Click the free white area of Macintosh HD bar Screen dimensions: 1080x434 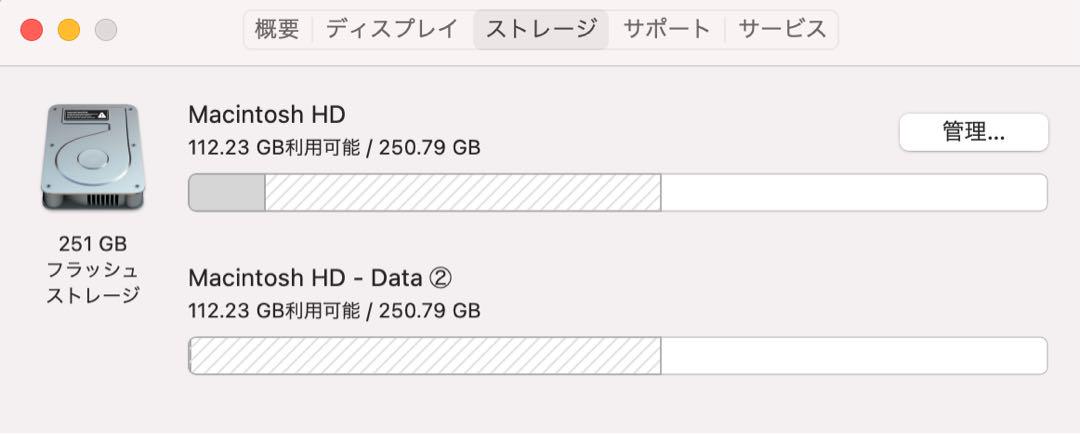(854, 193)
